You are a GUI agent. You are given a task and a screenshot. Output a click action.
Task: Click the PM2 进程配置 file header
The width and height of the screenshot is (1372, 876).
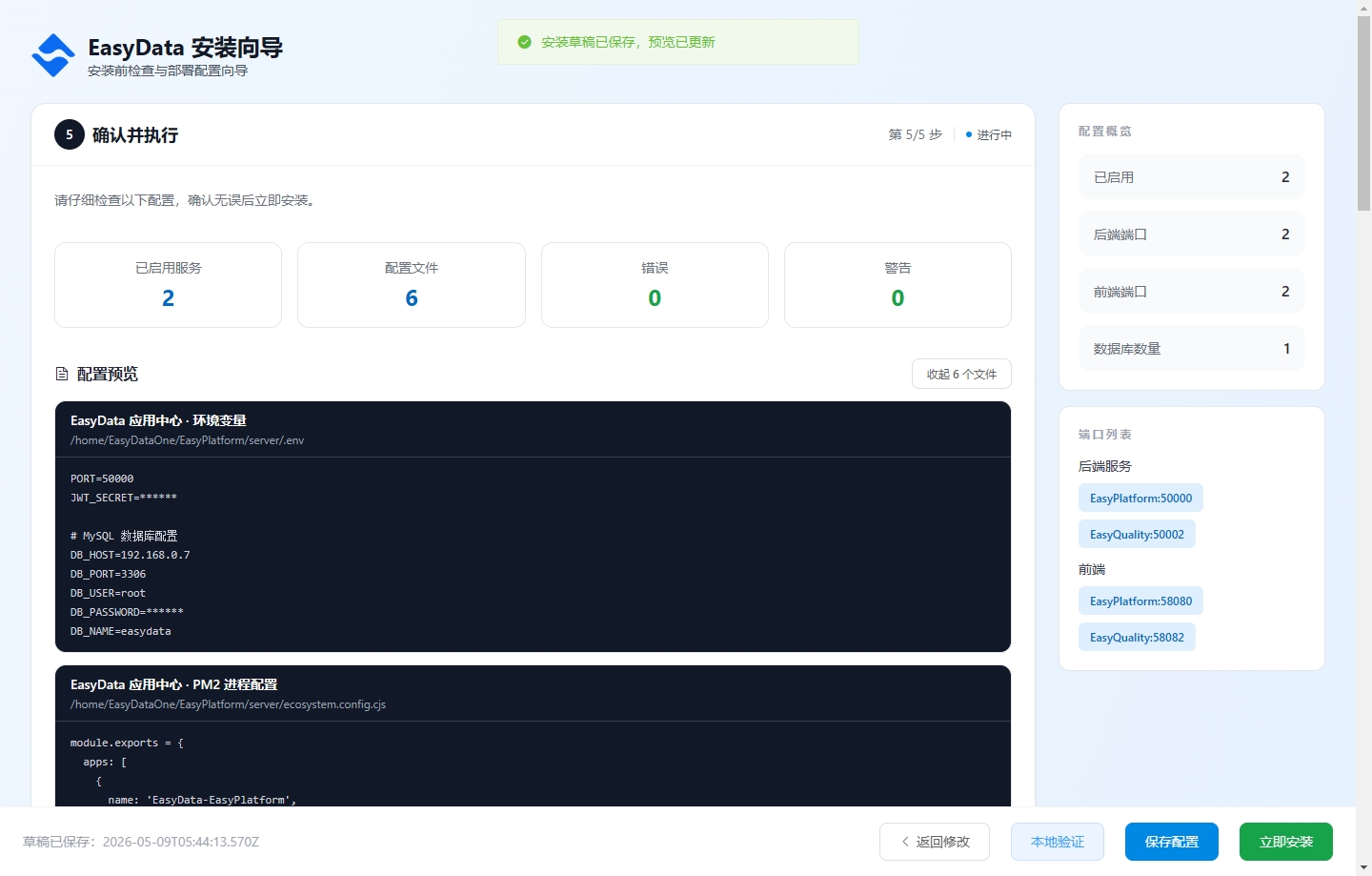(x=533, y=693)
